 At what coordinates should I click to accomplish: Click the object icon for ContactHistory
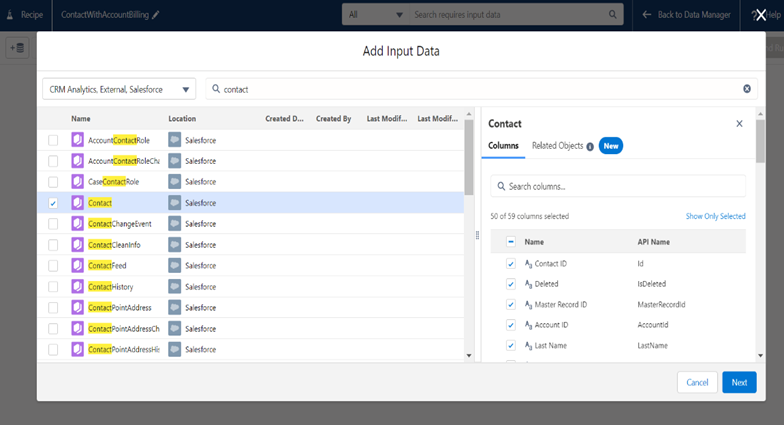point(78,286)
